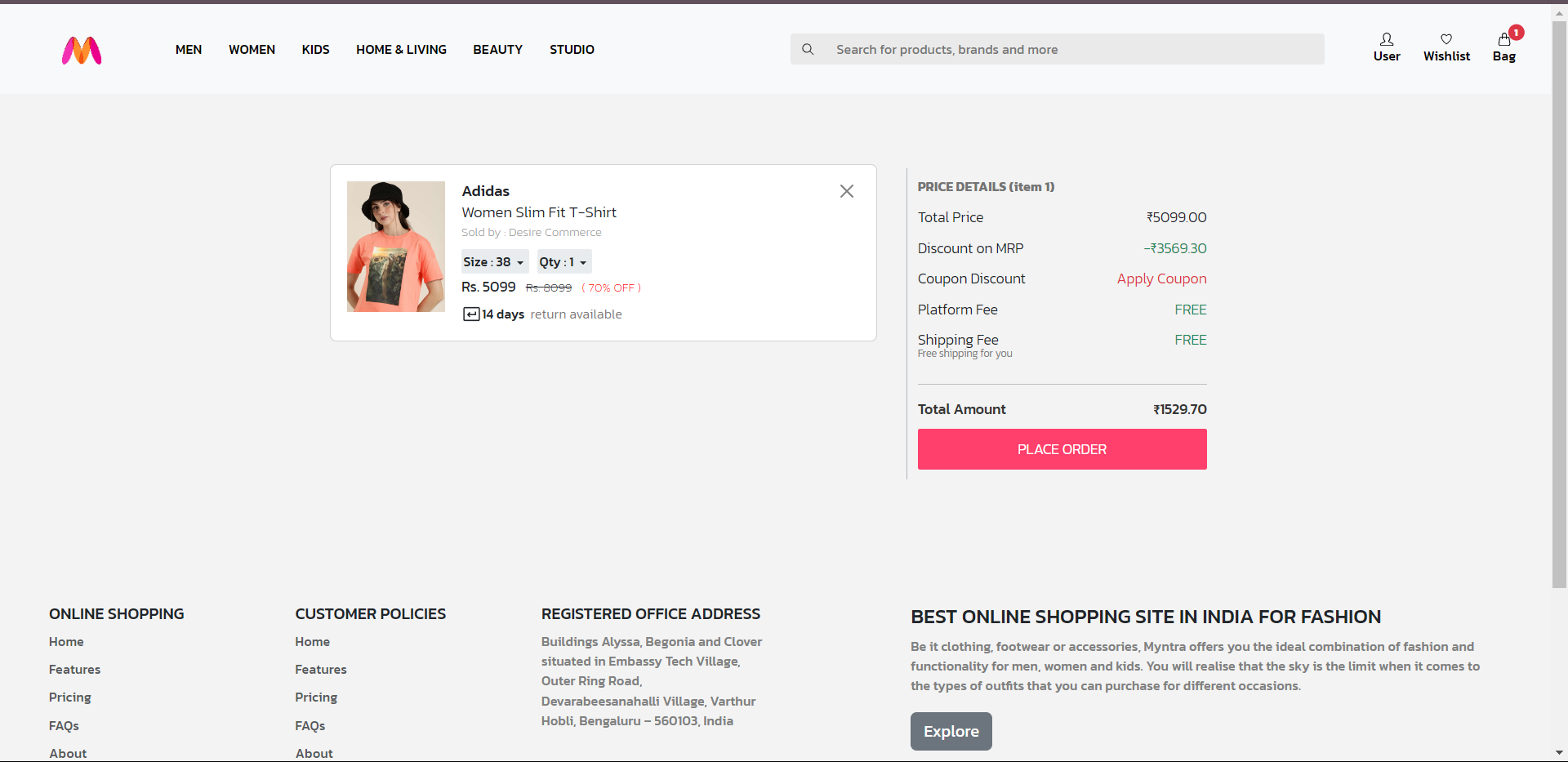Click the PLACE ORDER button
This screenshot has height=762, width=1568.
tap(1062, 449)
